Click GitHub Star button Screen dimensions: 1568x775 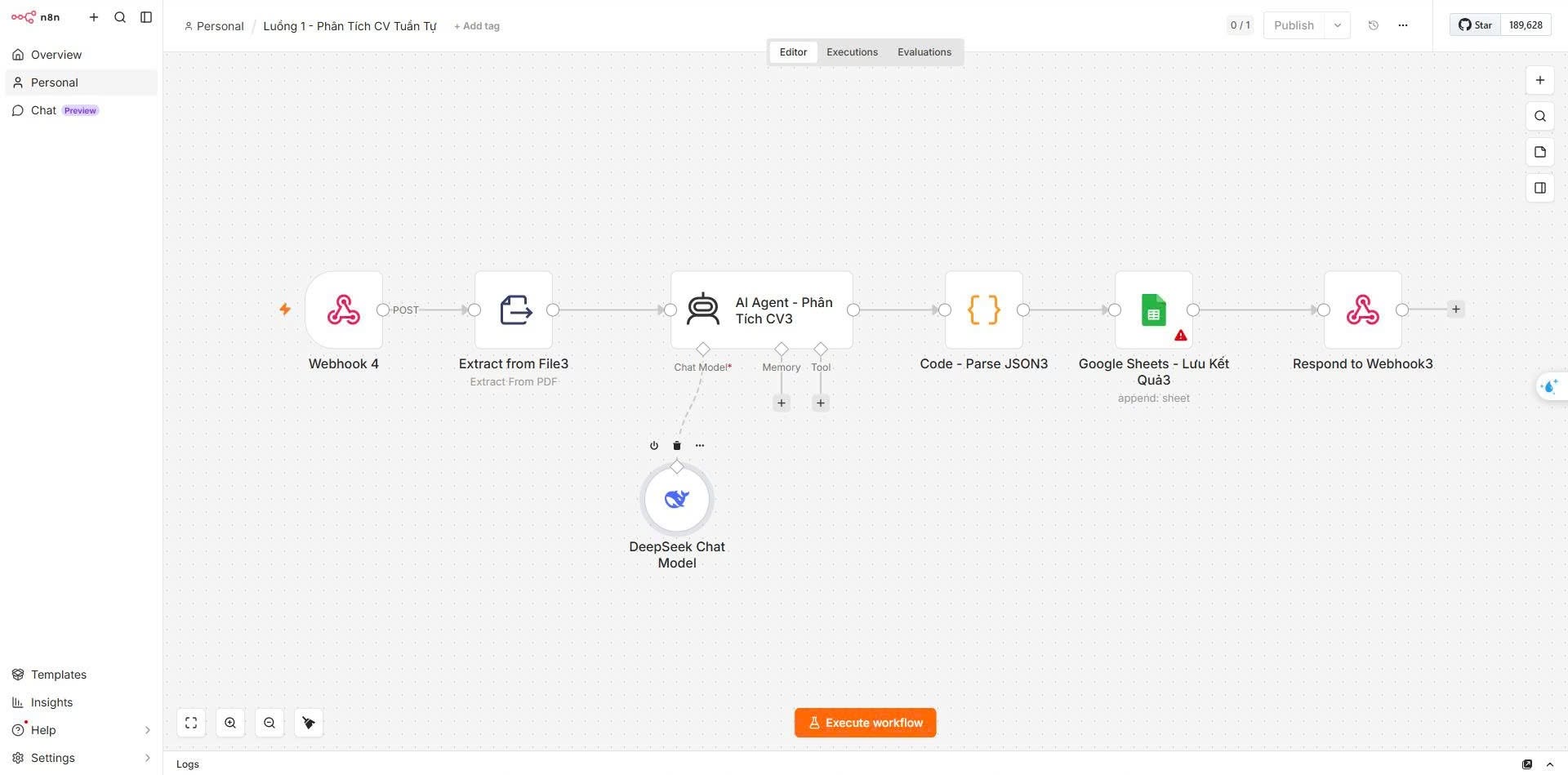(x=1475, y=25)
